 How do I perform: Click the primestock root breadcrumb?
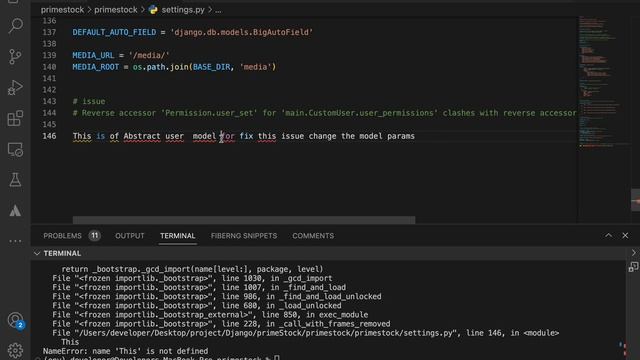62,10
